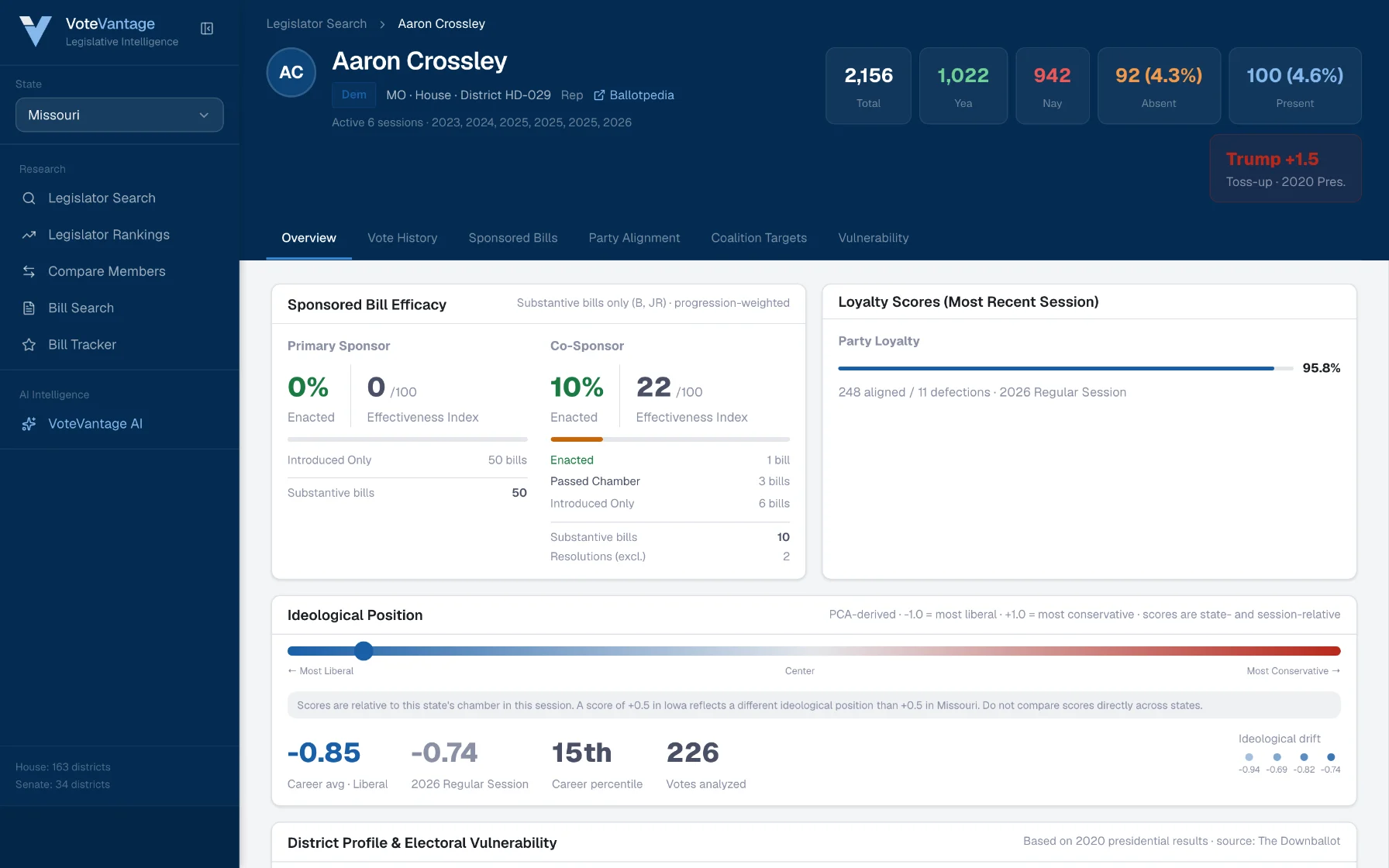Collapse the sidebar panel icon
The height and width of the screenshot is (868, 1389).
coord(207,29)
